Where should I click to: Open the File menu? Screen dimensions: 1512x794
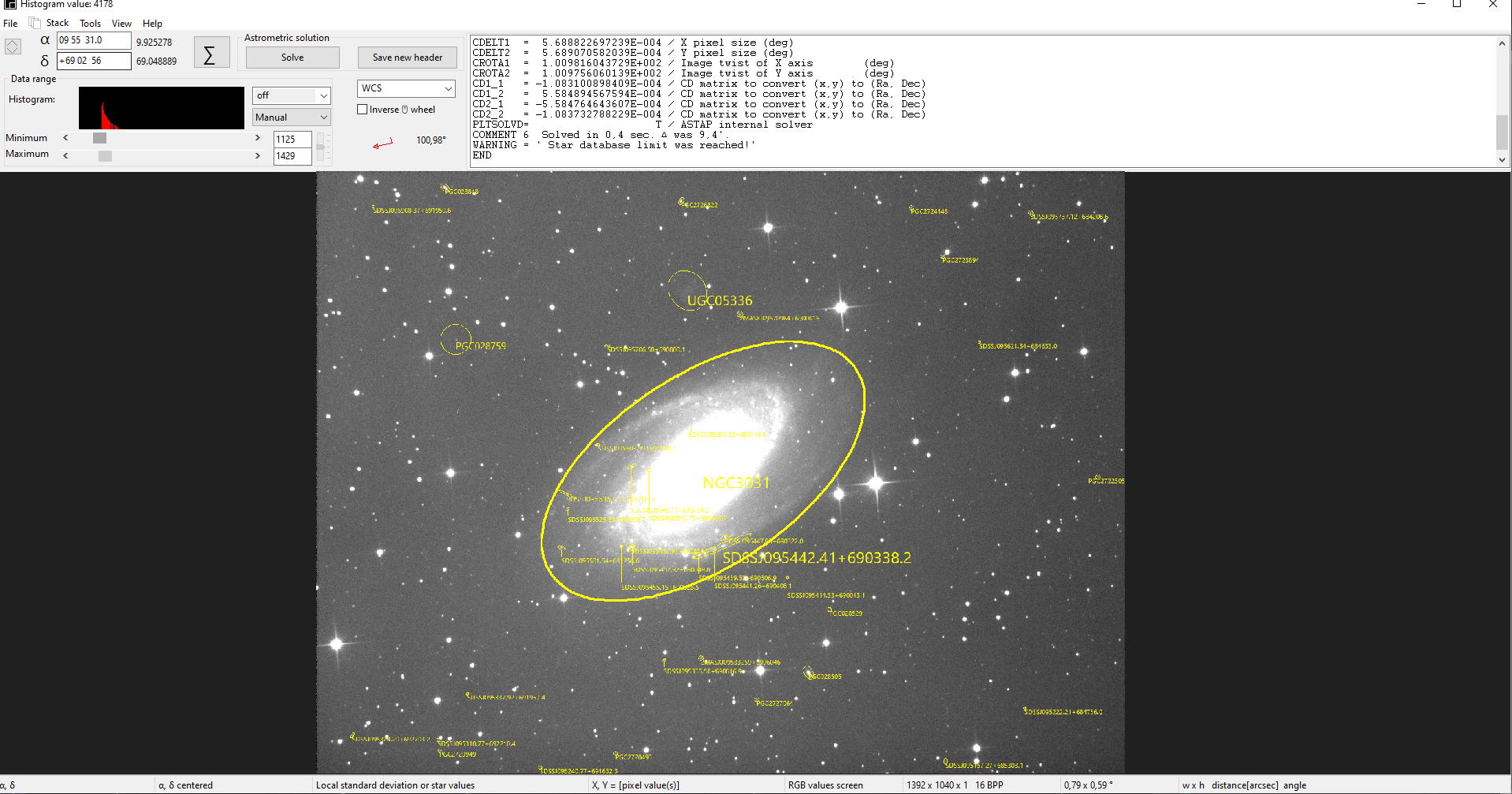tap(10, 24)
